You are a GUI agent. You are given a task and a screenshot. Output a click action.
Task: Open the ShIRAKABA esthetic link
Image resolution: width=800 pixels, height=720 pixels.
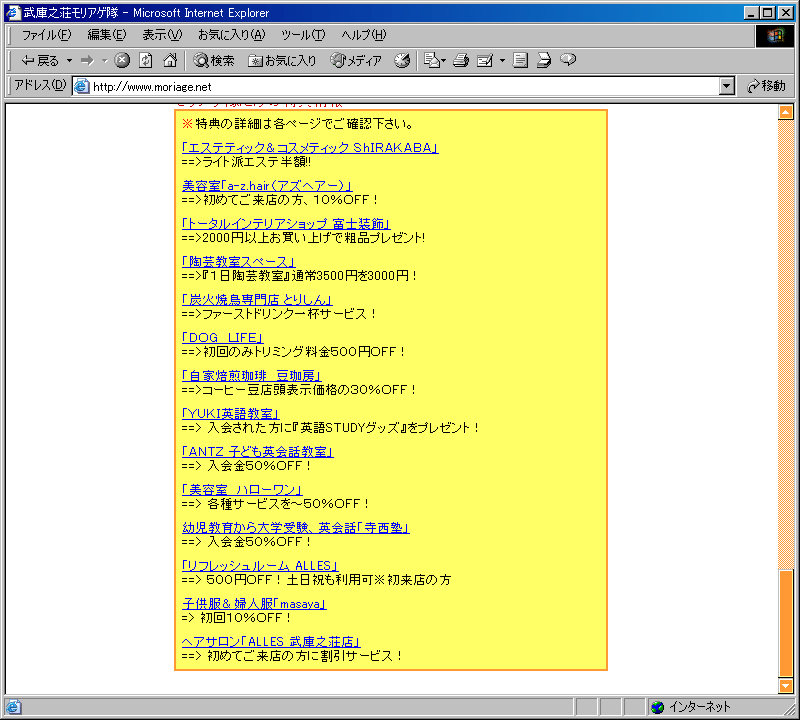tap(310, 147)
